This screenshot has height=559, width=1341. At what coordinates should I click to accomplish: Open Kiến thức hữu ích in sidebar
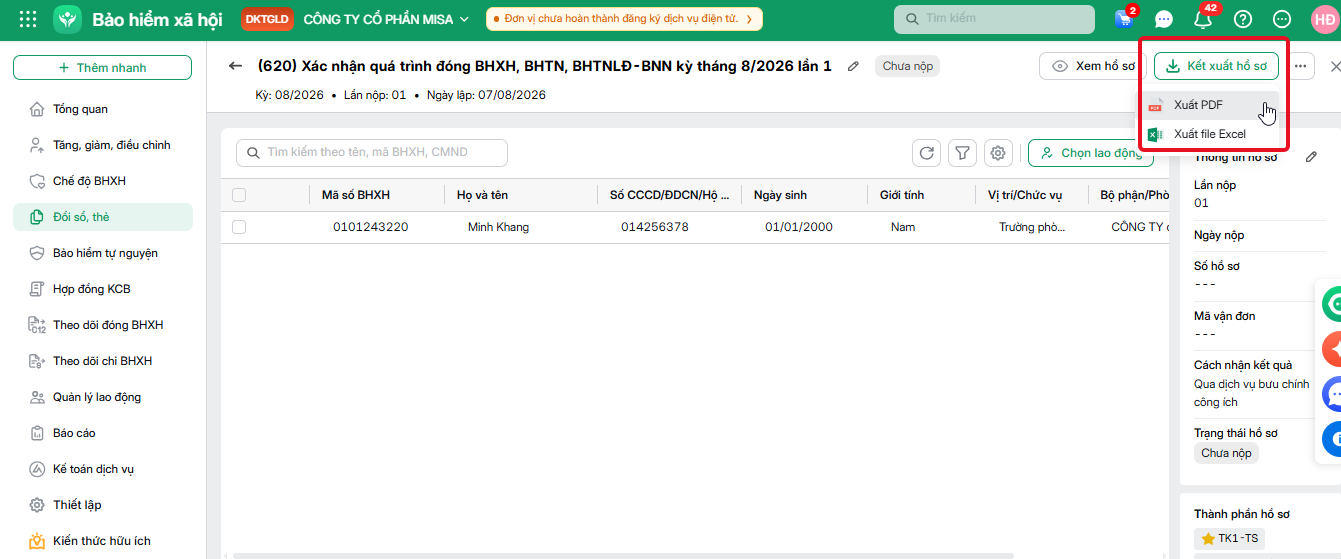pos(103,541)
